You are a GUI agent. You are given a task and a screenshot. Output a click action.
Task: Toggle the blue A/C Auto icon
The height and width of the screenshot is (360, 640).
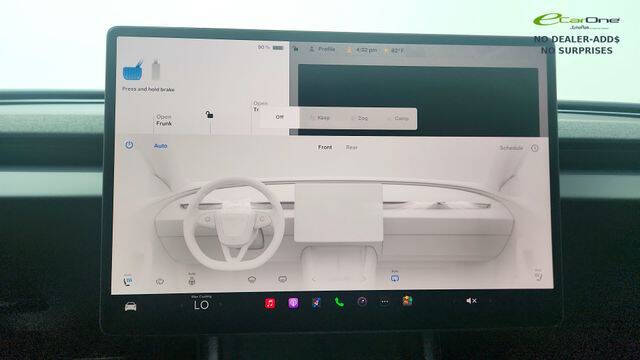click(x=395, y=277)
